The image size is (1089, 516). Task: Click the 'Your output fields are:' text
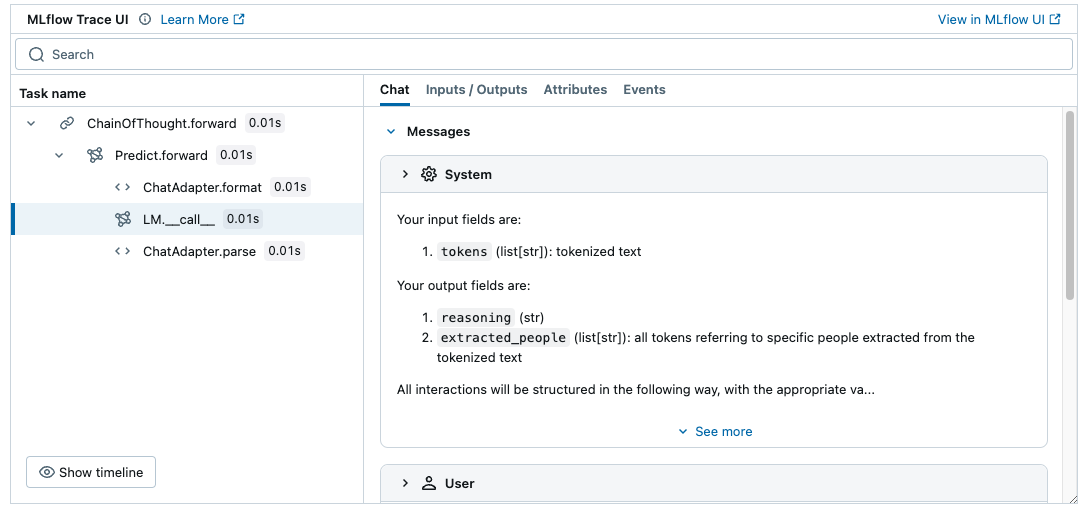[x=463, y=285]
